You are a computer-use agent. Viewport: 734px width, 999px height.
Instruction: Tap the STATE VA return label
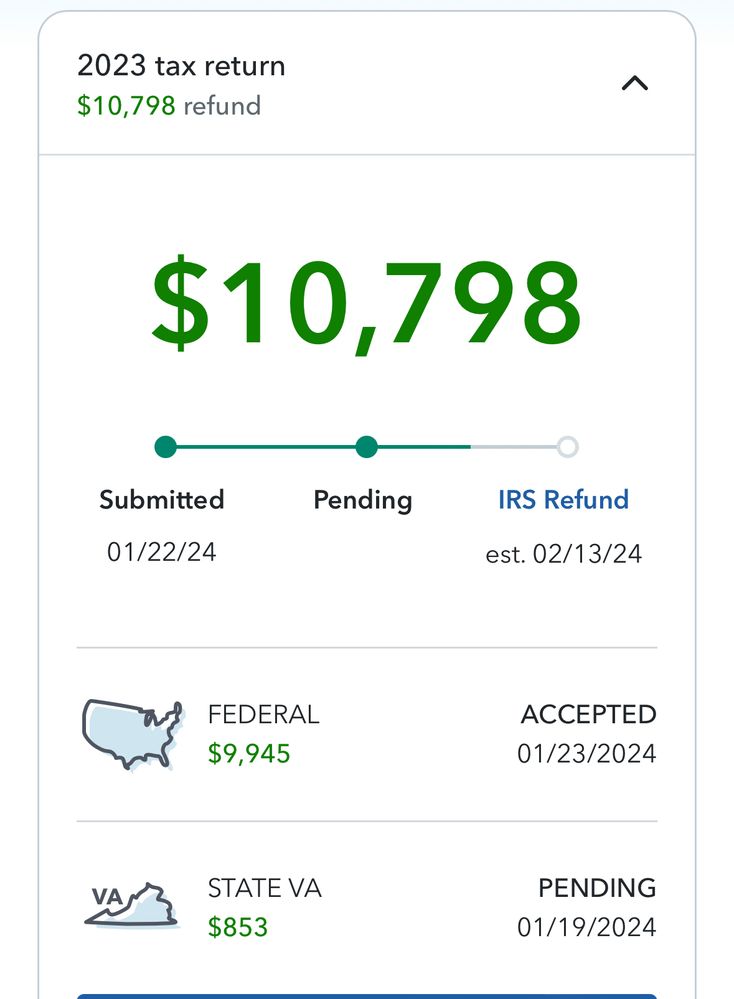click(264, 888)
